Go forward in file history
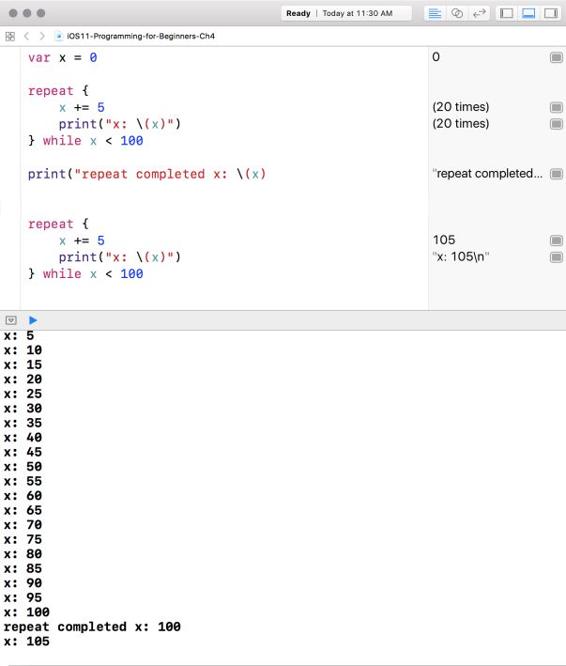This screenshot has width=566, height=666. [42, 37]
